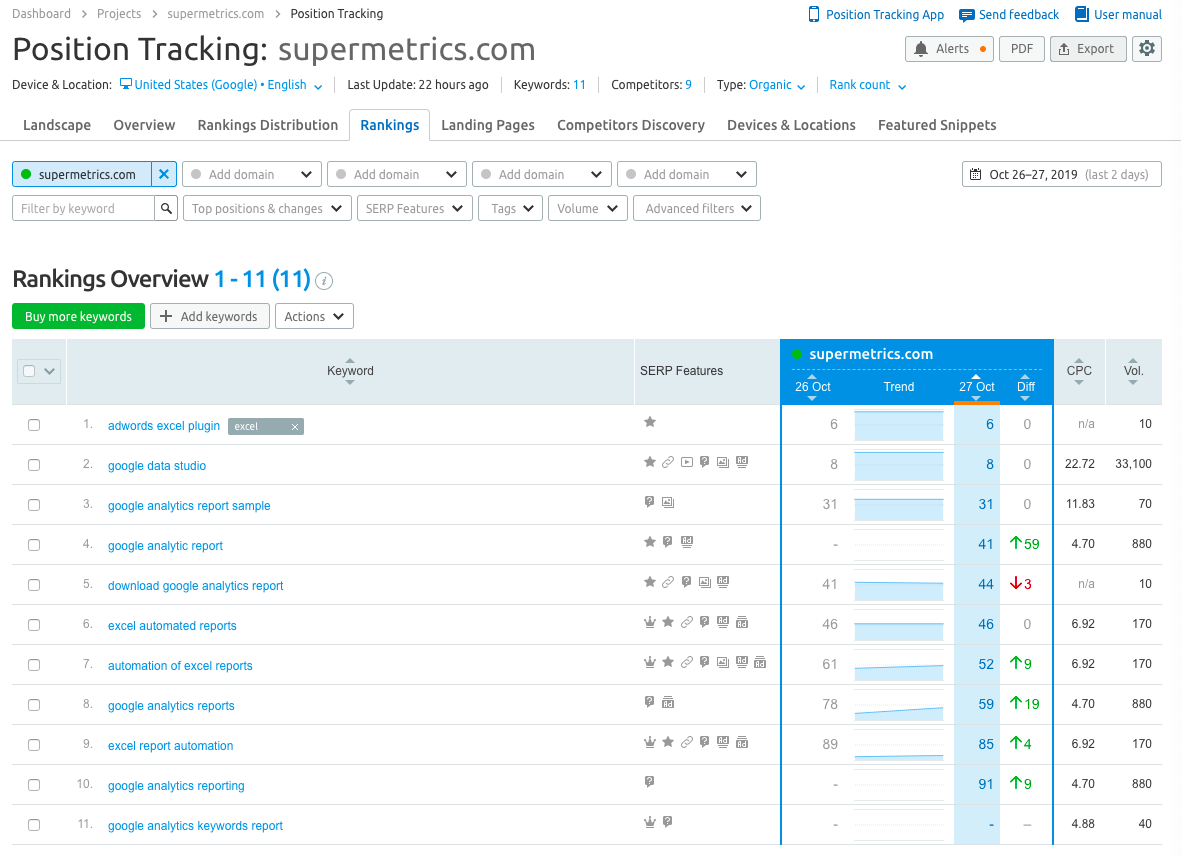Click the star icon for download google analytics report

pyautogui.click(x=650, y=581)
